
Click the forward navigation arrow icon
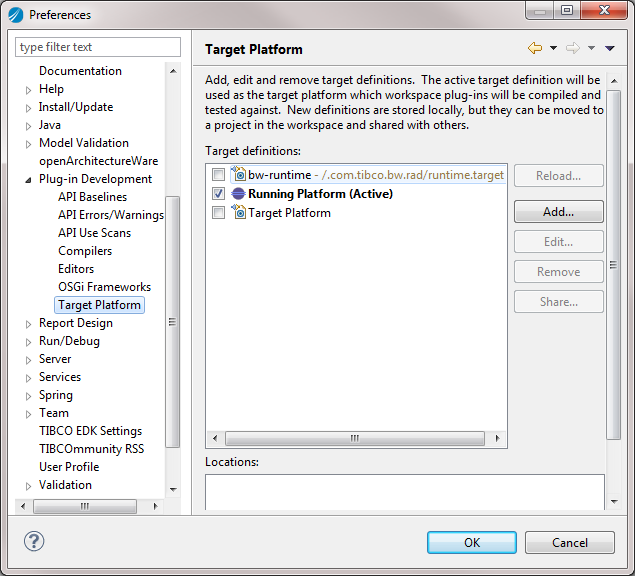573,48
